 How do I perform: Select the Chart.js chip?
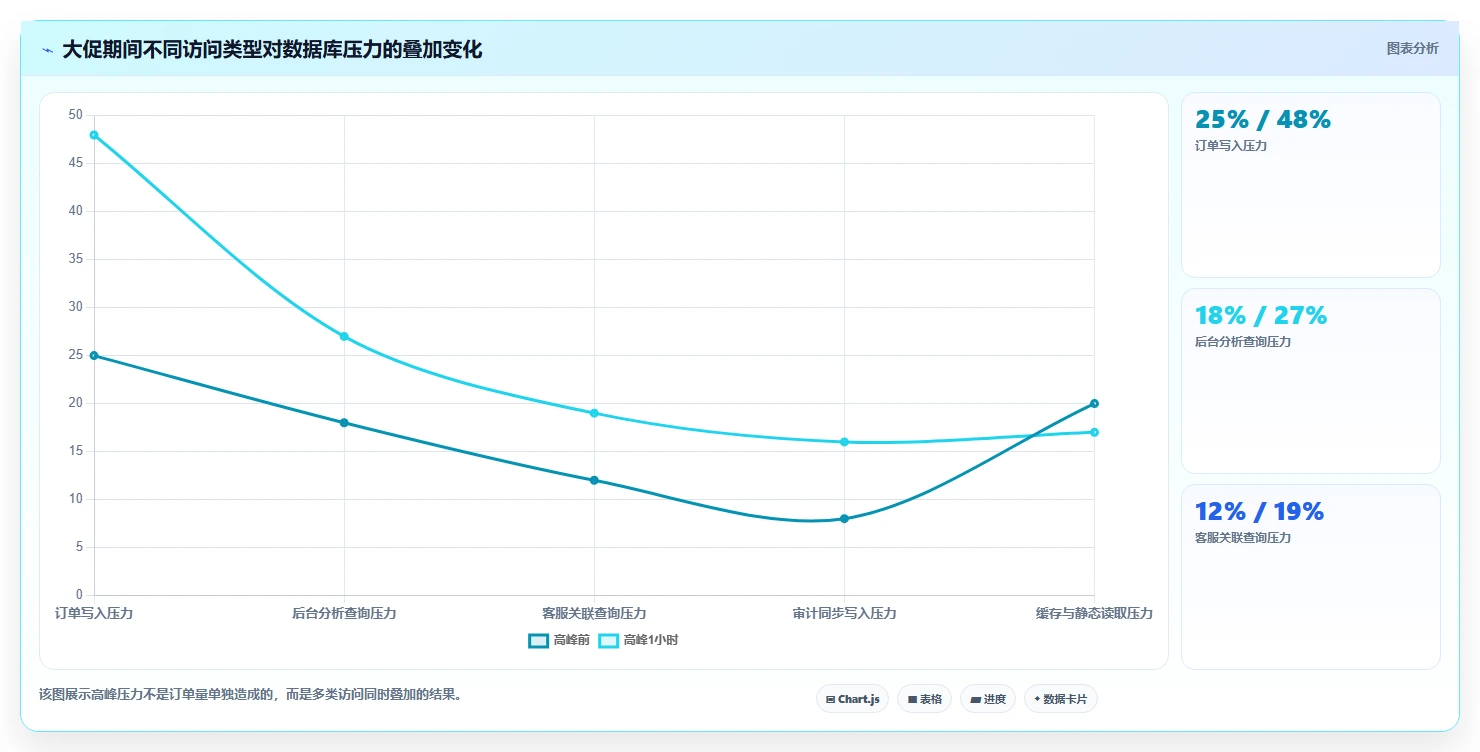coord(852,699)
